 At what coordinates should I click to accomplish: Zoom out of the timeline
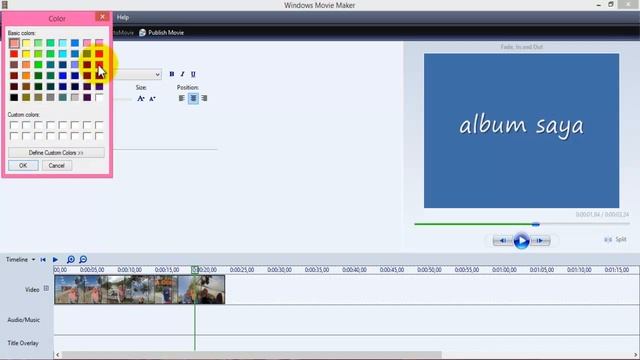(x=83, y=260)
